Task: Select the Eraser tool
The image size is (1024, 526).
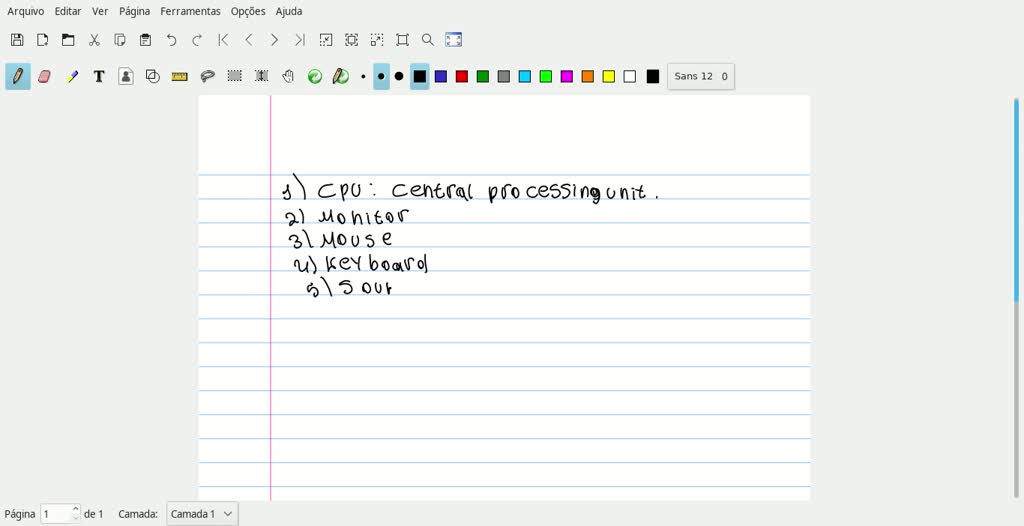Action: coord(44,76)
